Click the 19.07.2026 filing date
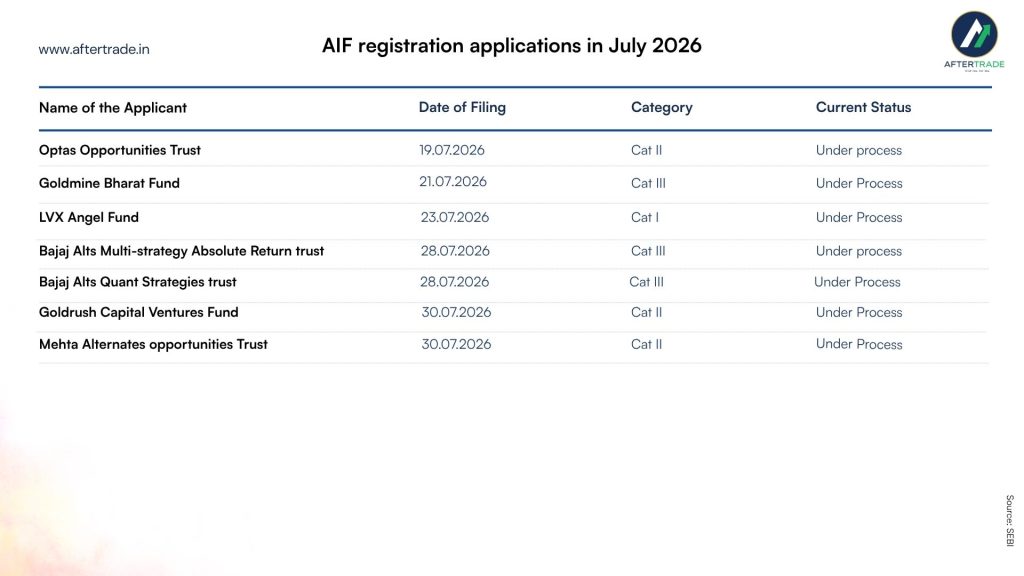This screenshot has width=1024, height=576. [452, 150]
